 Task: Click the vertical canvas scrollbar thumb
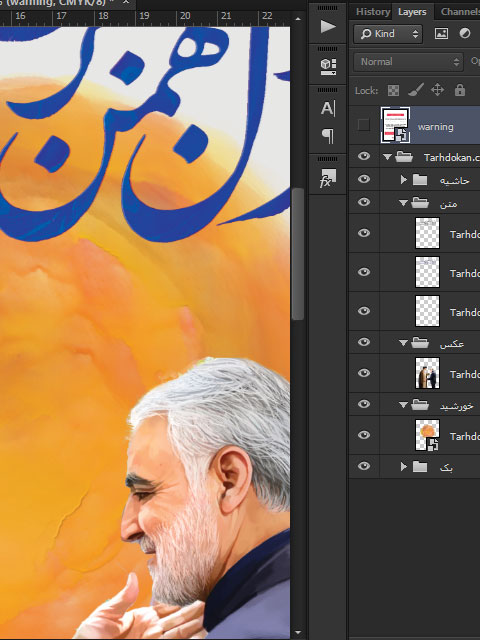[298, 254]
